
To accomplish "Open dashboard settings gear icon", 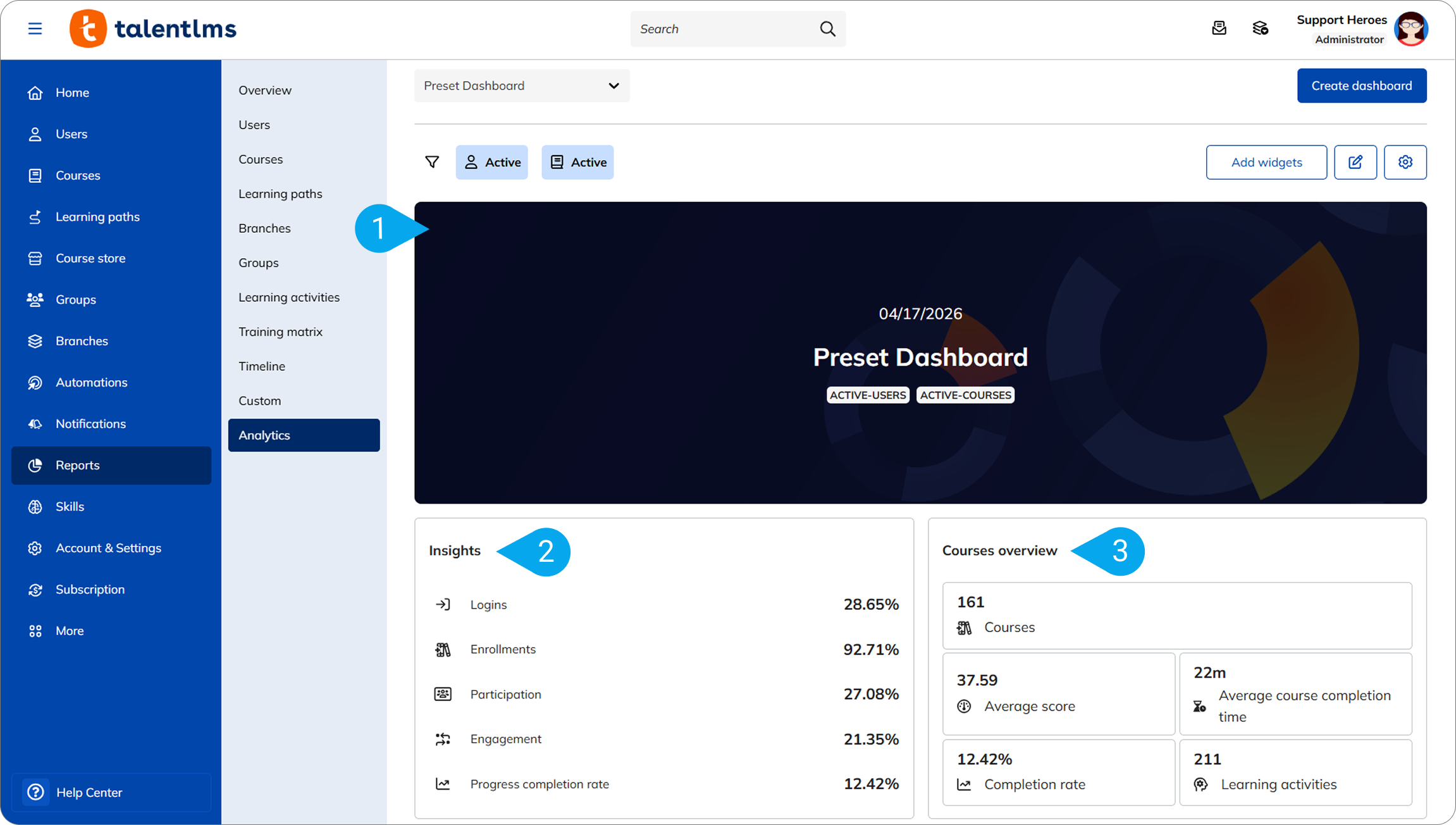I will [1405, 162].
